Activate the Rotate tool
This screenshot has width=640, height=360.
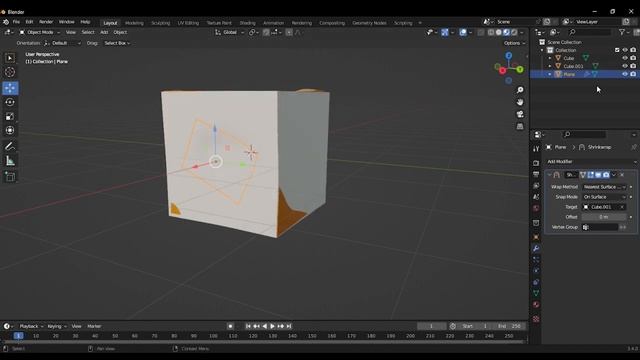click(x=10, y=102)
